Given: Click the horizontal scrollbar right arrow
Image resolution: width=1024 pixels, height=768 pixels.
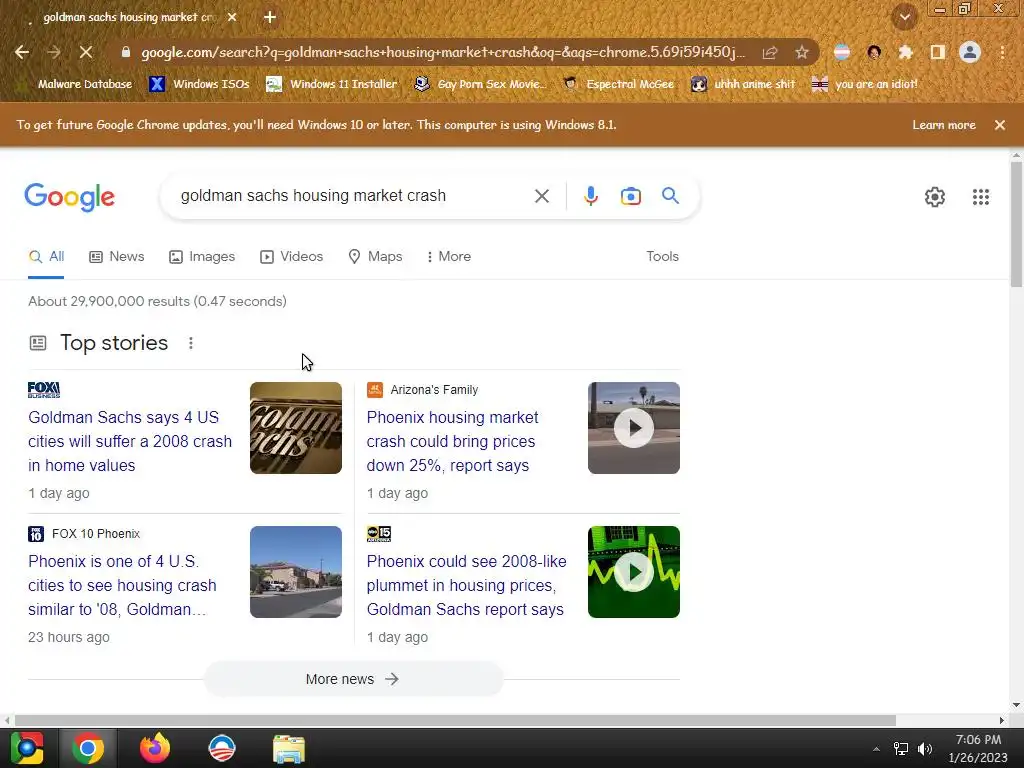Looking at the screenshot, I should [1001, 720].
